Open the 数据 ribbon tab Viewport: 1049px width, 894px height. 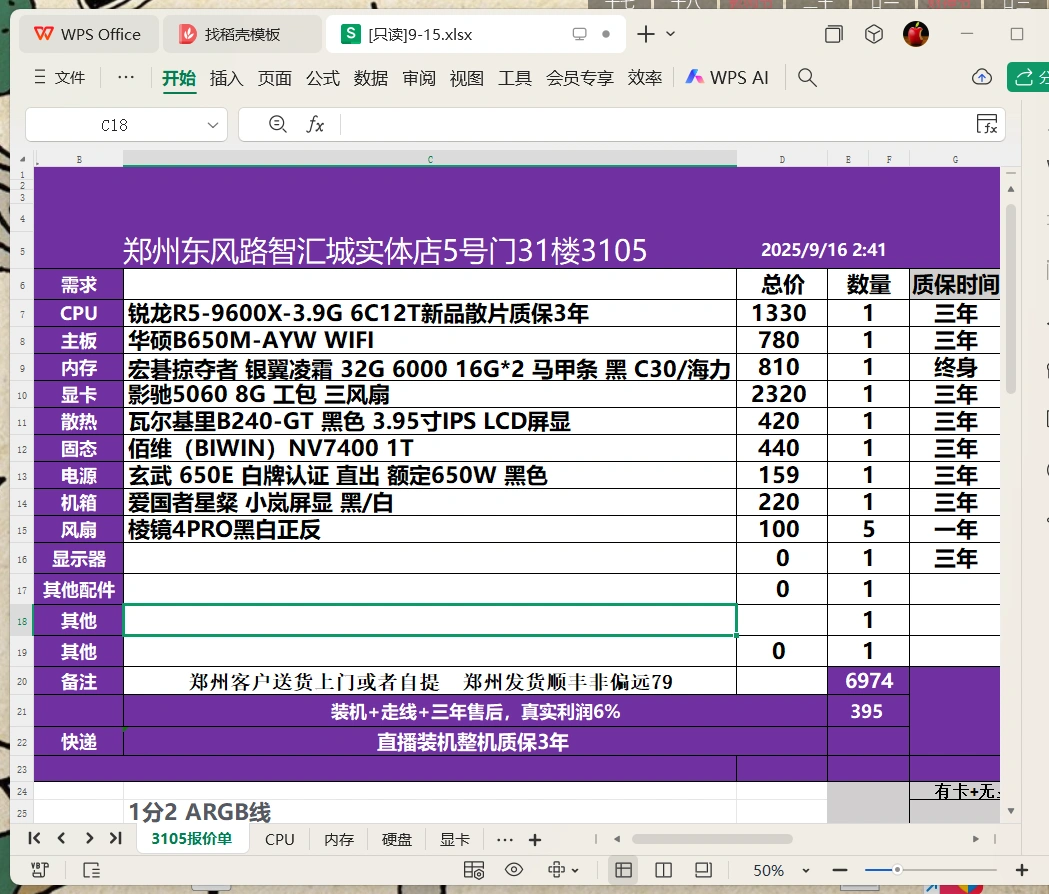pos(371,78)
